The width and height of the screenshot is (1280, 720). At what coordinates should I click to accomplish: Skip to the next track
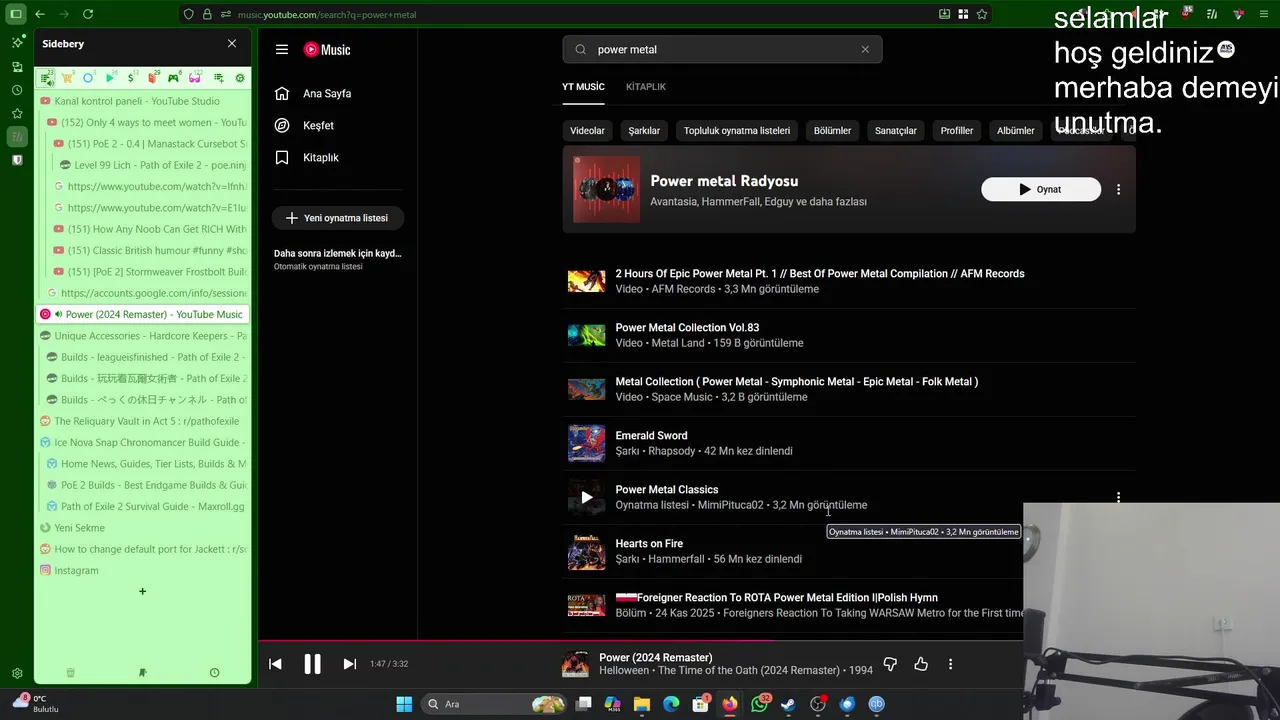point(349,664)
